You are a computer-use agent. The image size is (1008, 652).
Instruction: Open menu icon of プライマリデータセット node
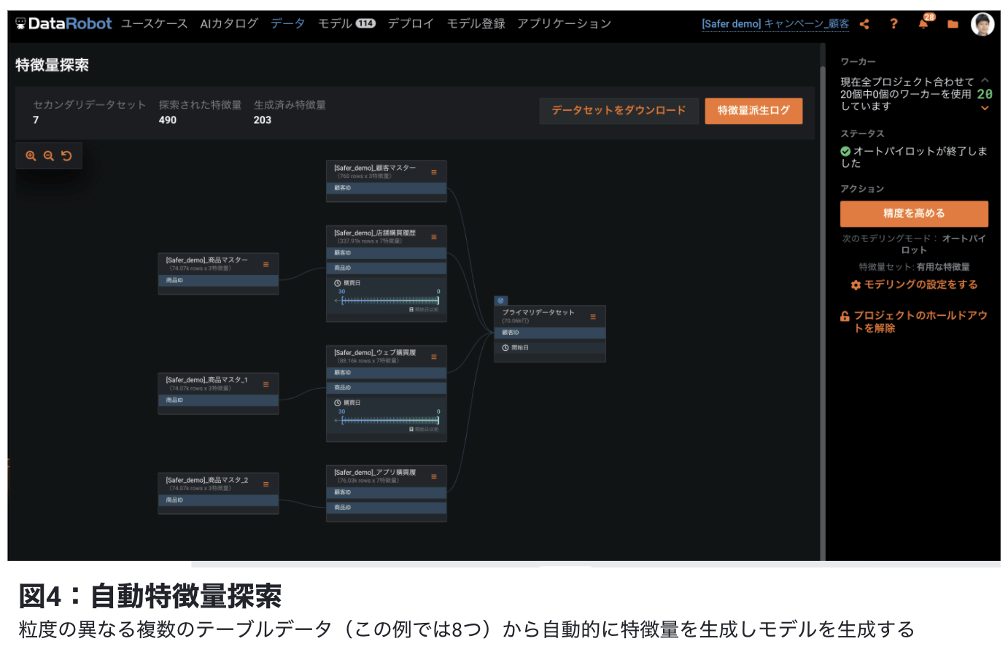(x=593, y=316)
